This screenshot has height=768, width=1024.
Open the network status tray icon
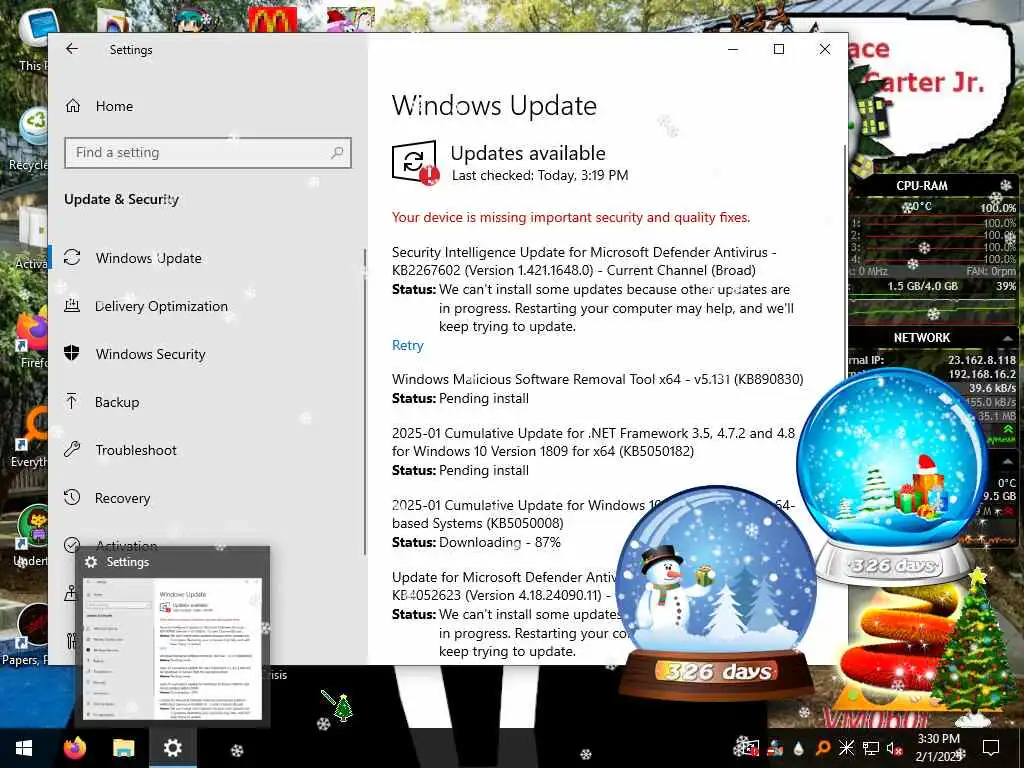(x=870, y=748)
